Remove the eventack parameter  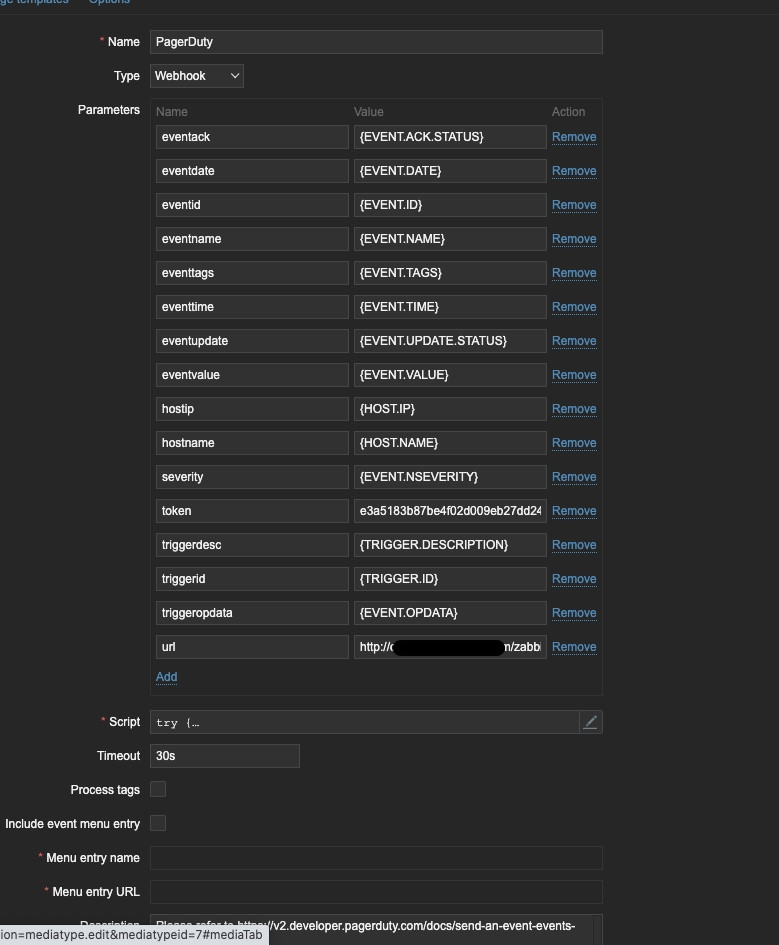tap(574, 137)
